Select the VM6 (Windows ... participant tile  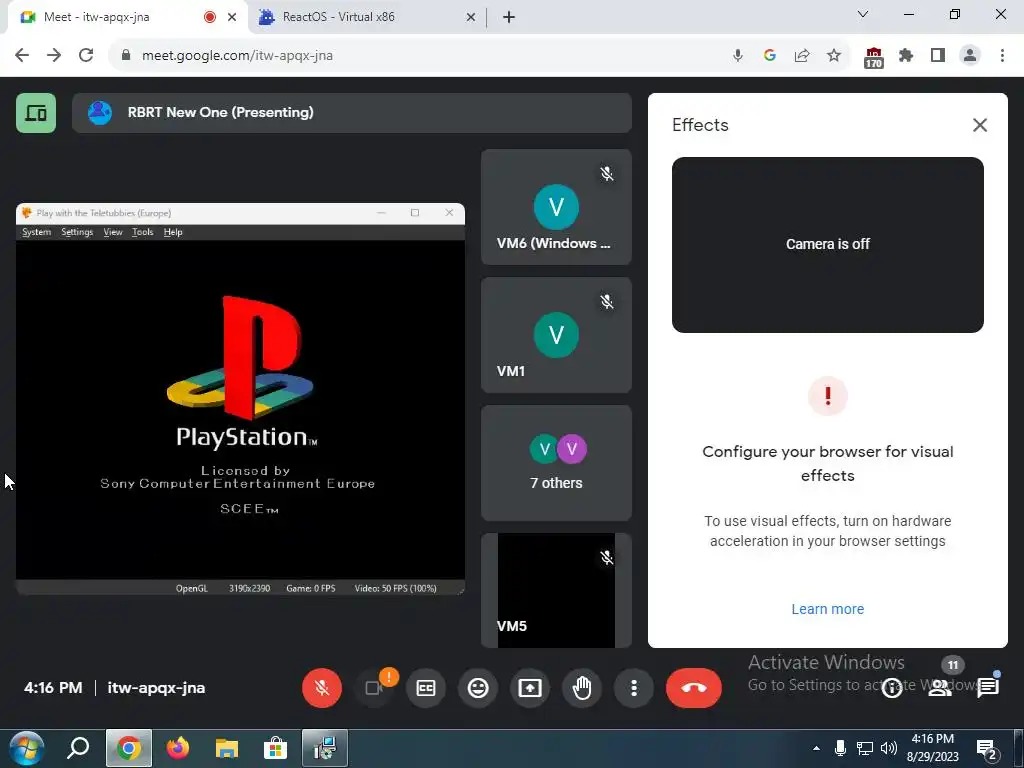pos(556,207)
